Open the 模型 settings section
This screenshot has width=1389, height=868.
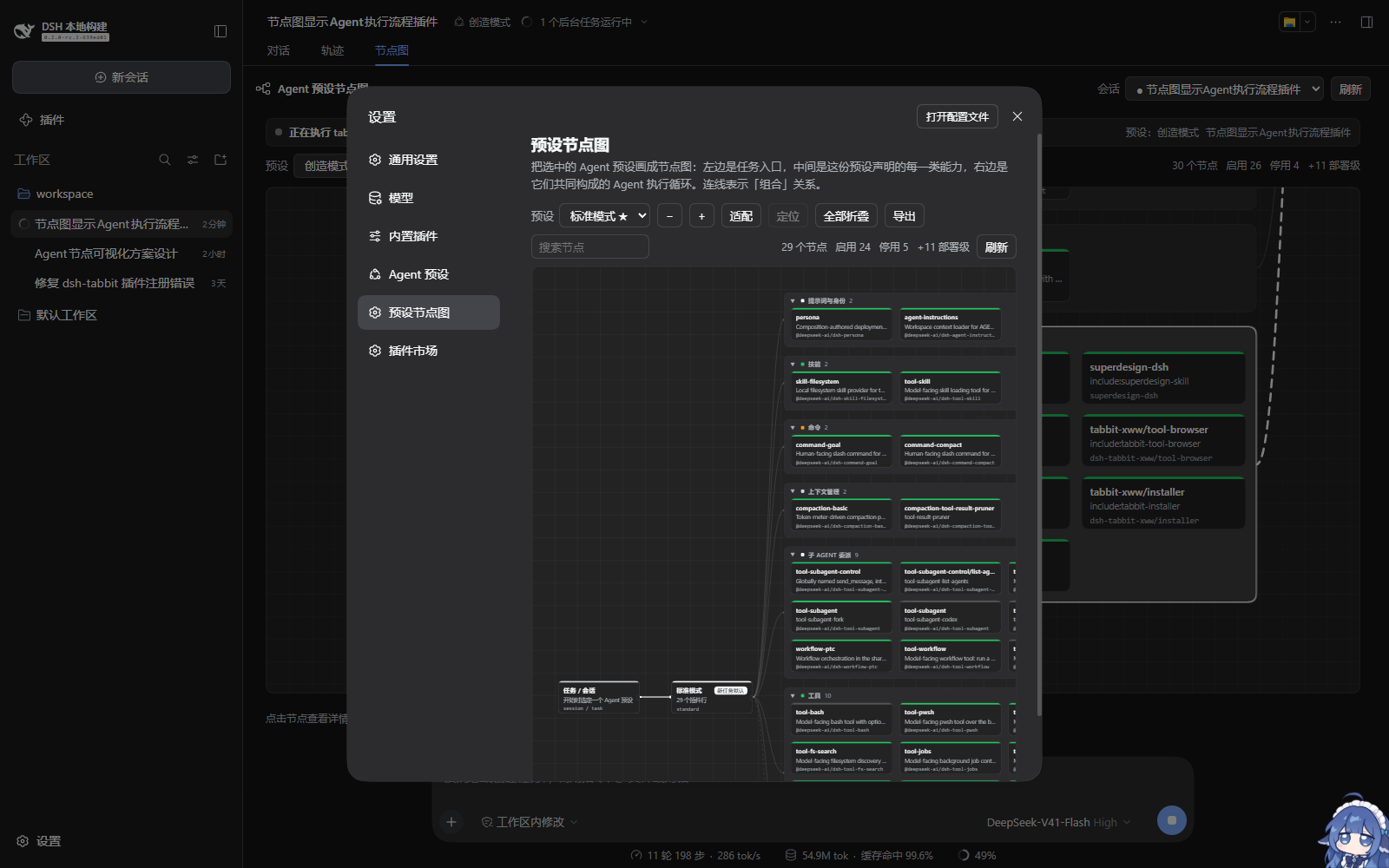[429, 198]
